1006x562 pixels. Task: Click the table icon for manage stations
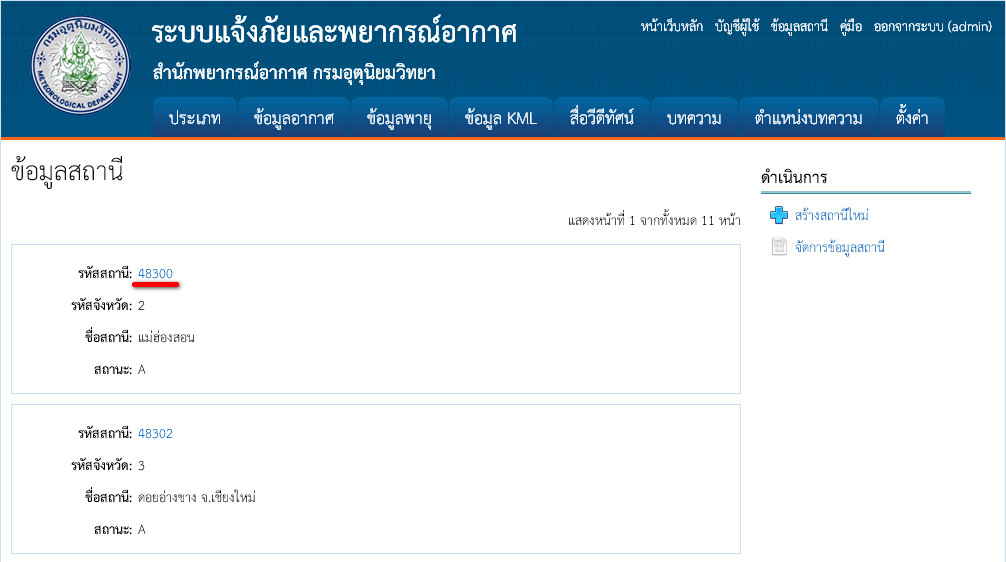[779, 246]
